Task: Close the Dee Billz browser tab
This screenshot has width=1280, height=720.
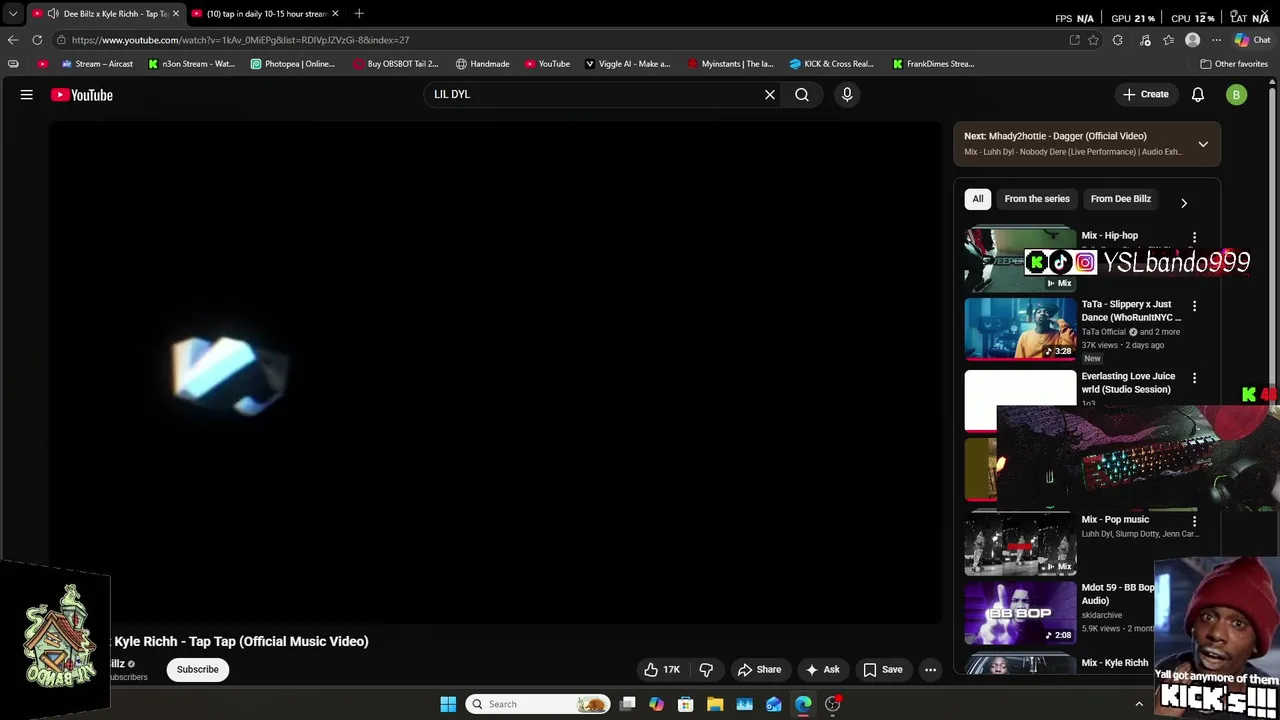Action: pos(176,14)
